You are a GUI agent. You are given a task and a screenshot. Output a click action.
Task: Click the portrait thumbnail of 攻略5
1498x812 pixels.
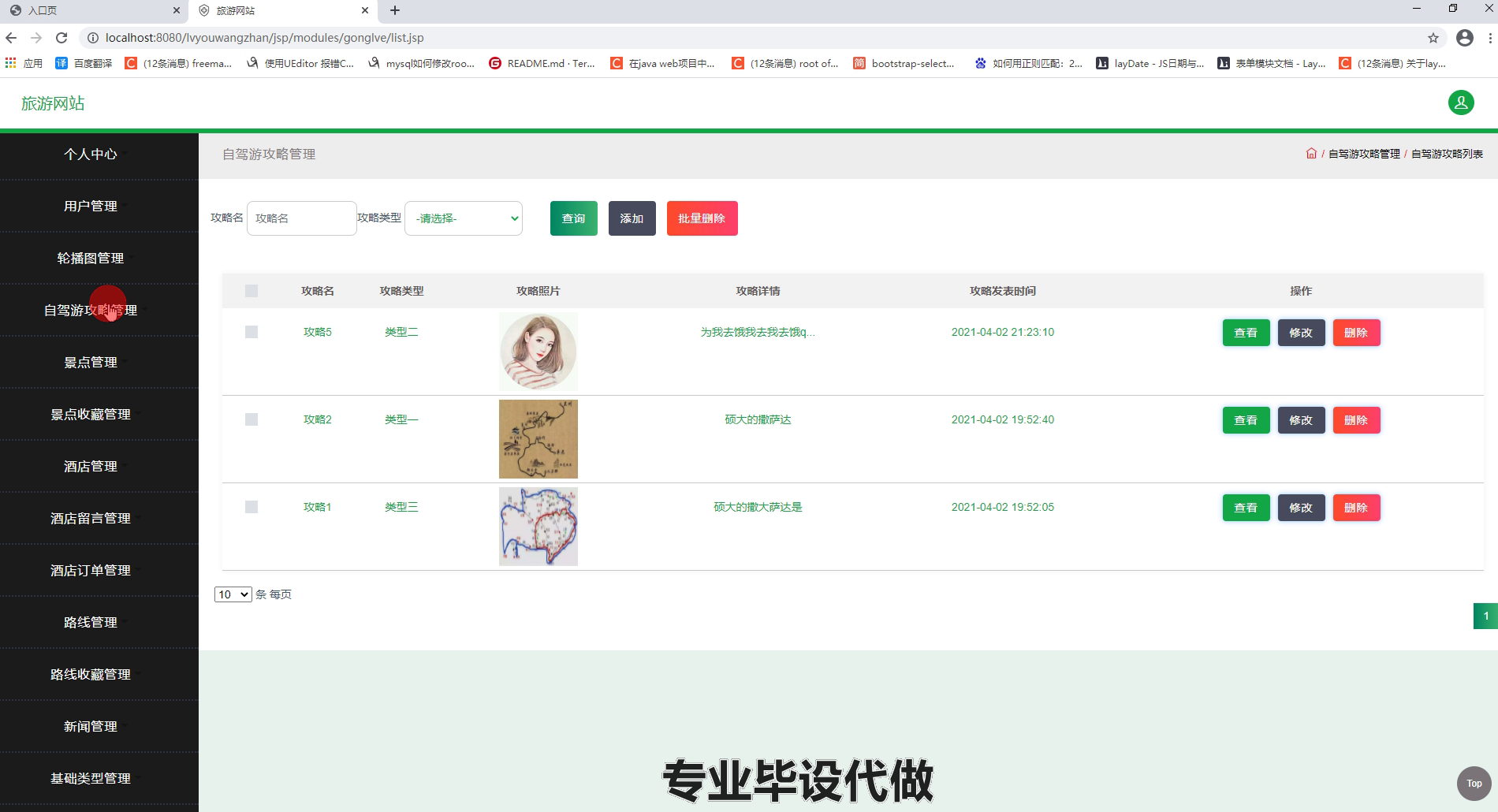point(538,352)
